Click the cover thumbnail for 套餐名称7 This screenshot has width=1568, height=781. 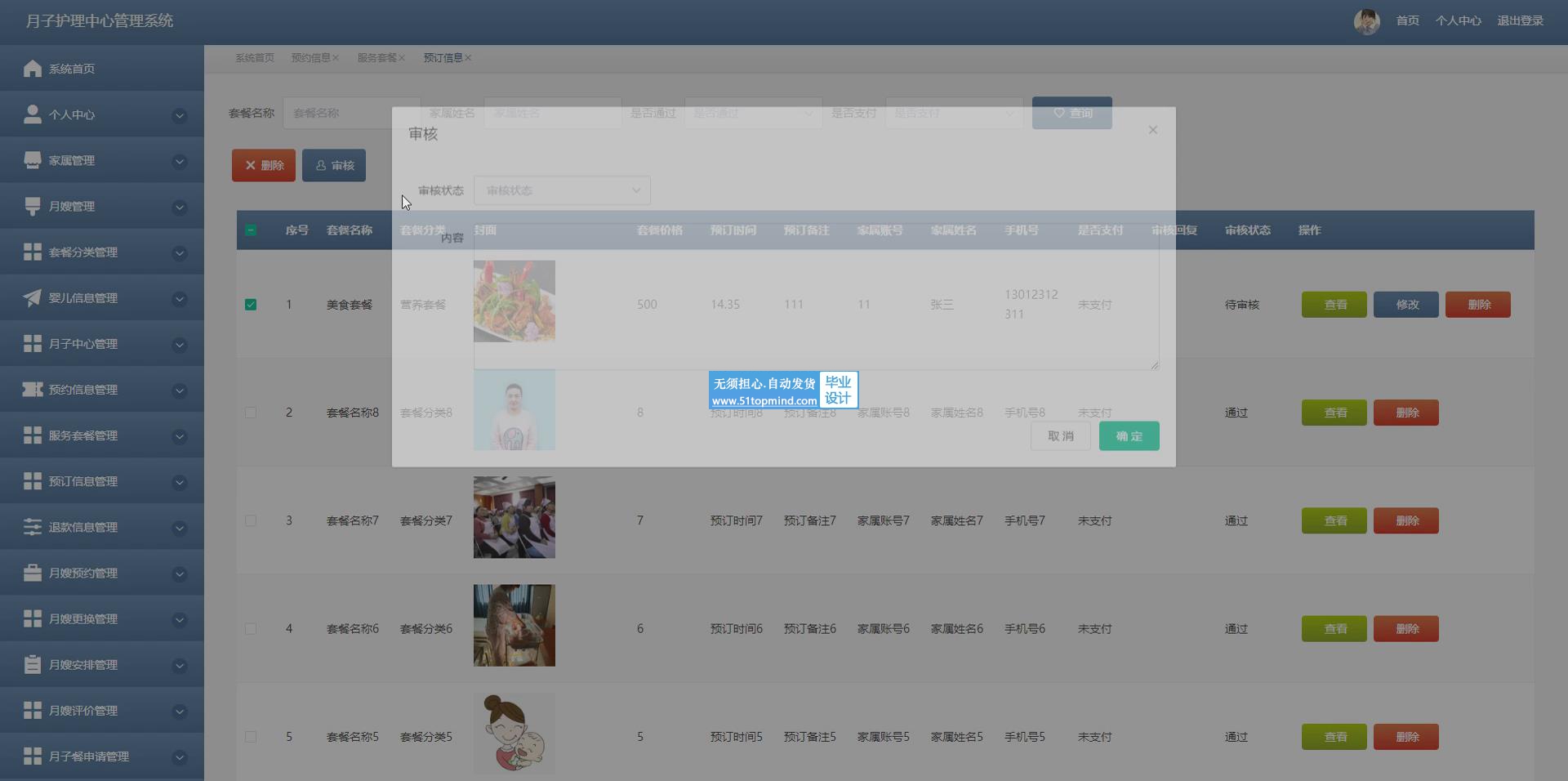click(x=514, y=517)
